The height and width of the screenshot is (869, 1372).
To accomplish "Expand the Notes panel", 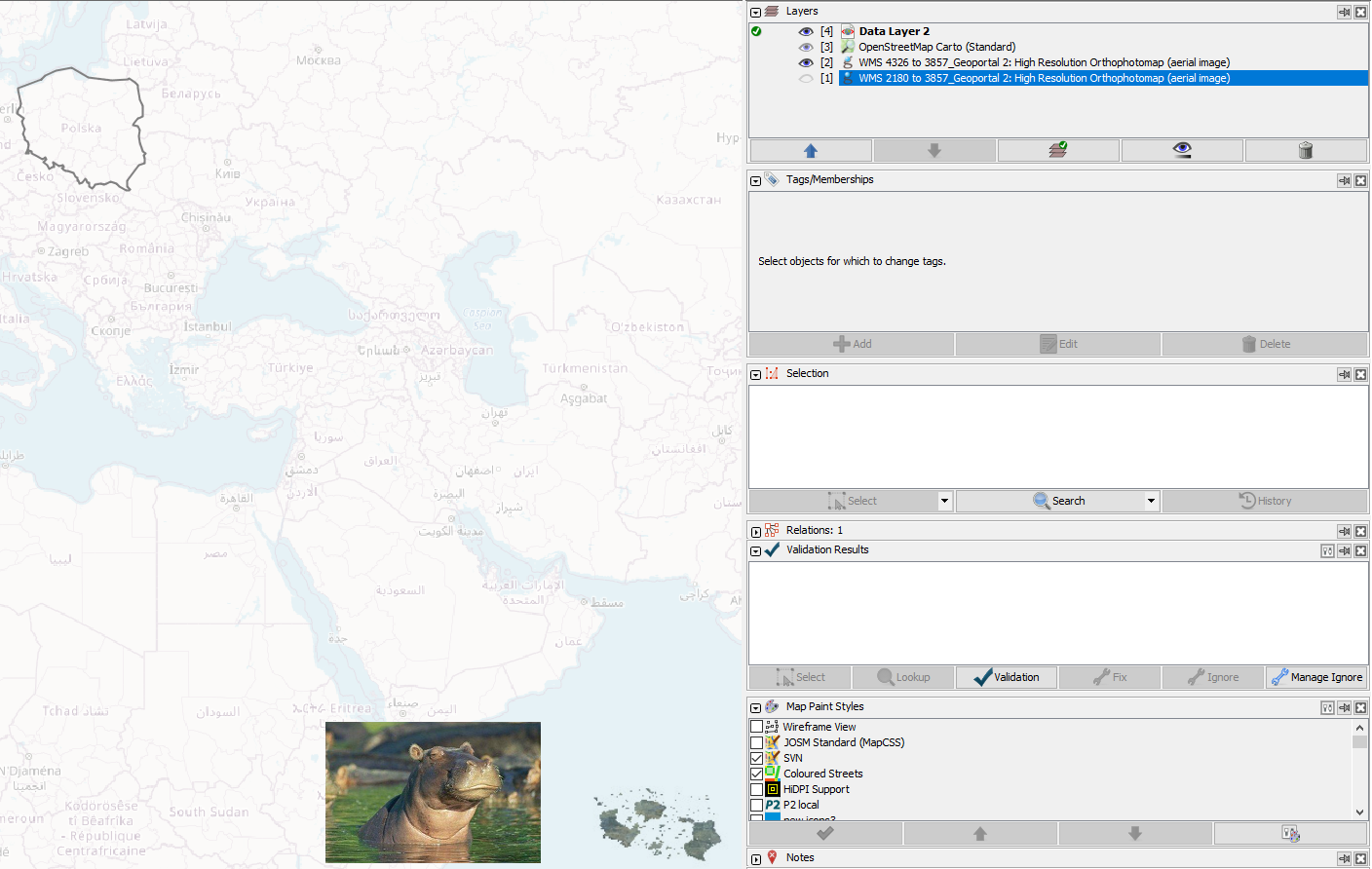I will click(x=756, y=859).
